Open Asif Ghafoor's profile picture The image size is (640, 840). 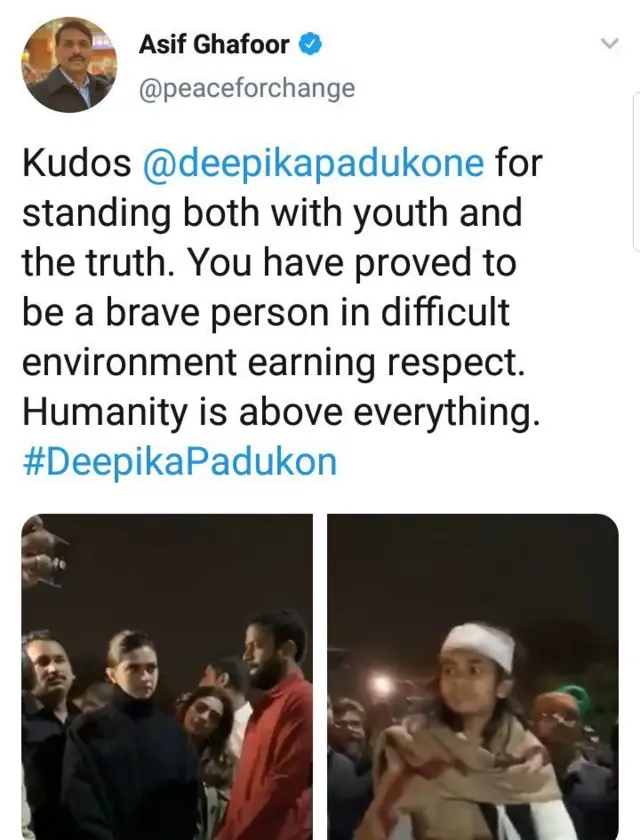[x=69, y=64]
